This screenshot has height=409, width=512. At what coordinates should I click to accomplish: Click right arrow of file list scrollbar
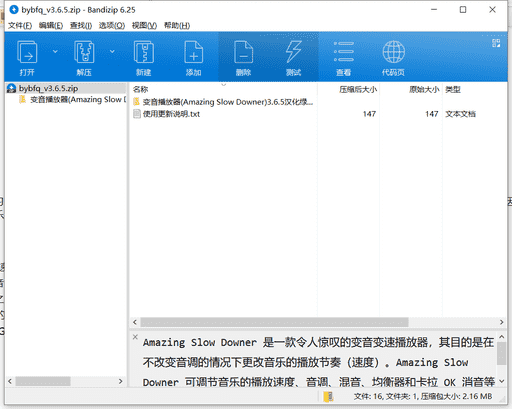click(501, 322)
